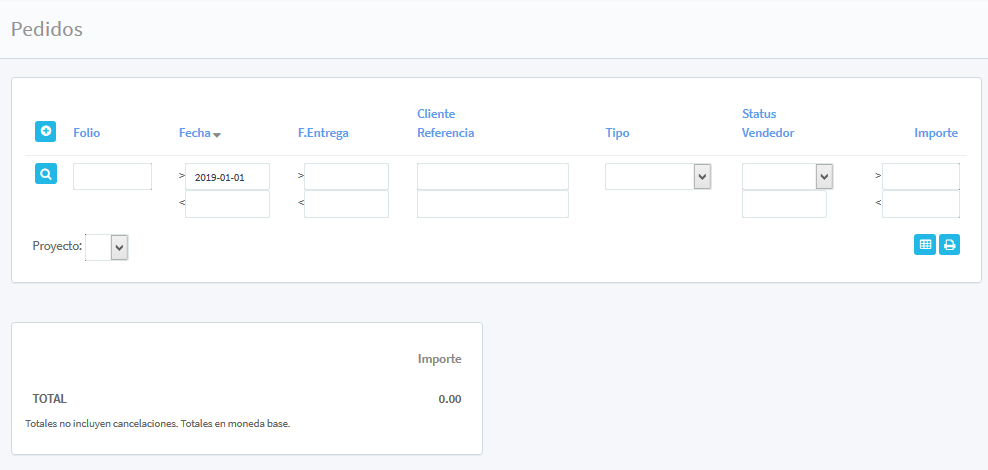Sort by Importe column header
988x470 pixels.
click(x=935, y=133)
